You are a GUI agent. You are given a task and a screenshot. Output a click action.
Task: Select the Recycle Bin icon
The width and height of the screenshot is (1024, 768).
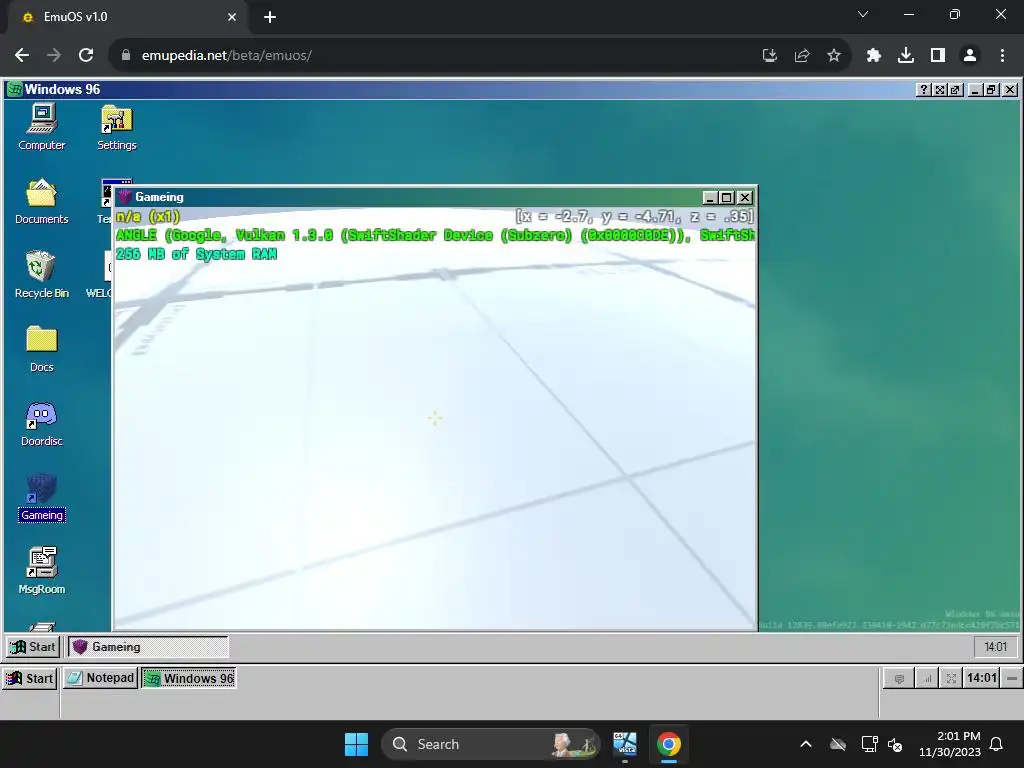tap(42, 275)
